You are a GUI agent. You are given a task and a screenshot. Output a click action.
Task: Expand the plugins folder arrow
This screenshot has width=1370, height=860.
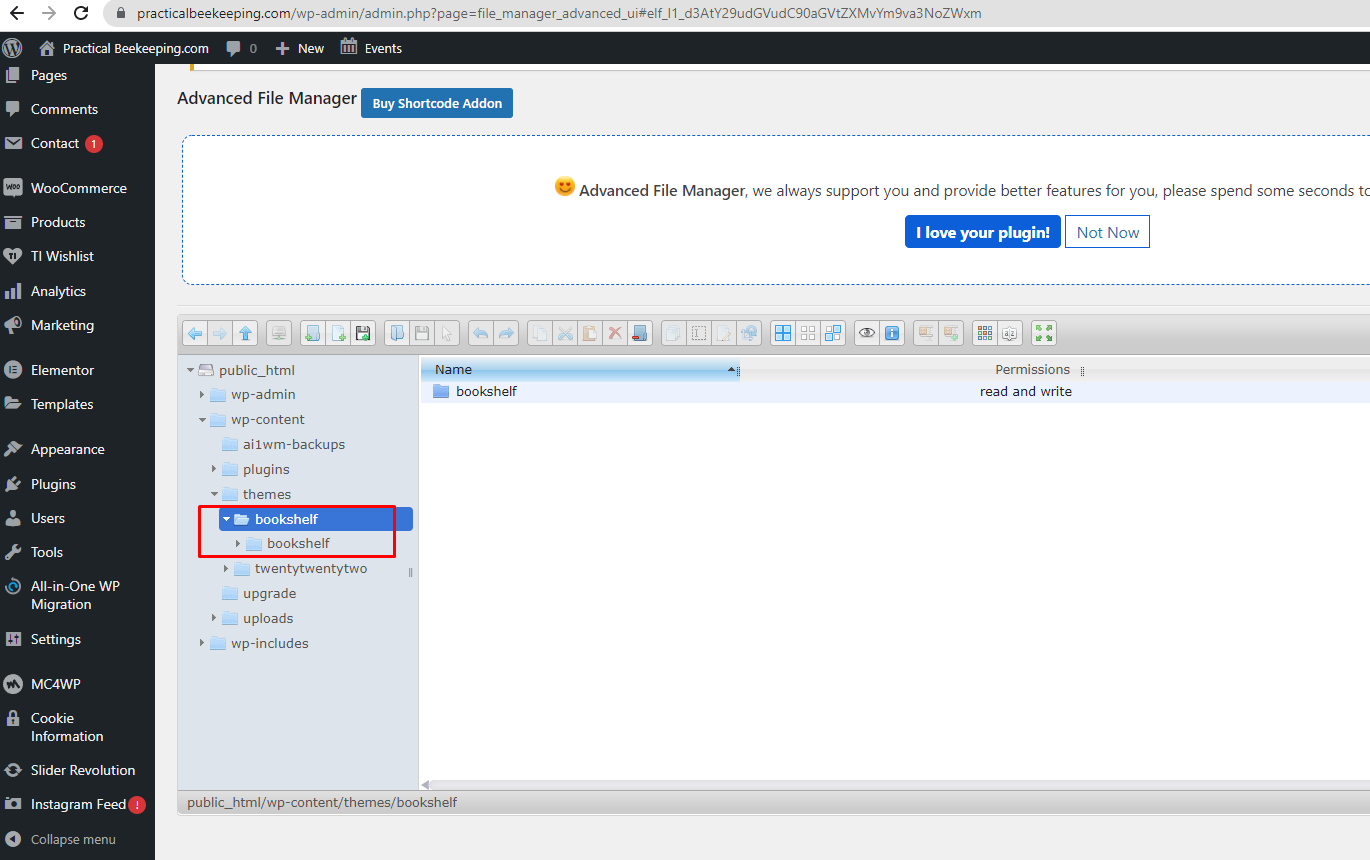(214, 469)
